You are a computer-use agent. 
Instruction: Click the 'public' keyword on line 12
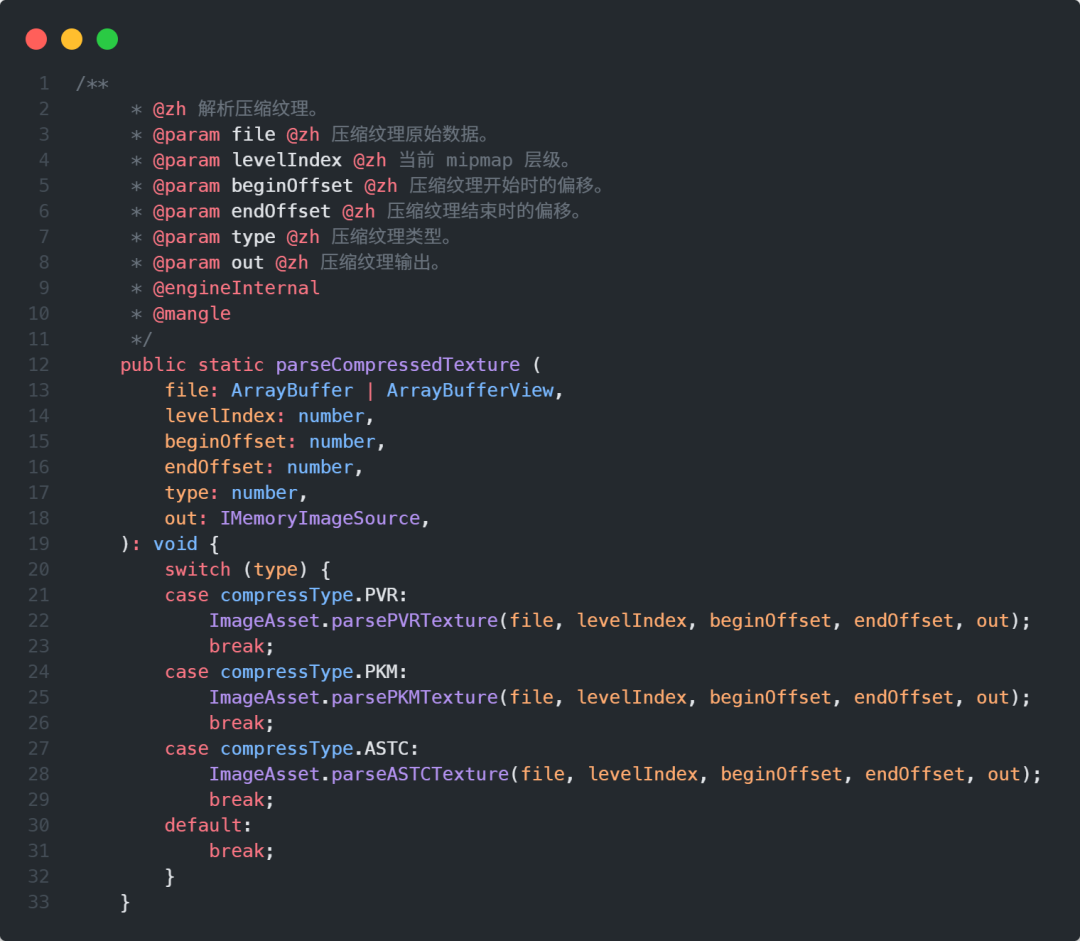[x=153, y=364]
